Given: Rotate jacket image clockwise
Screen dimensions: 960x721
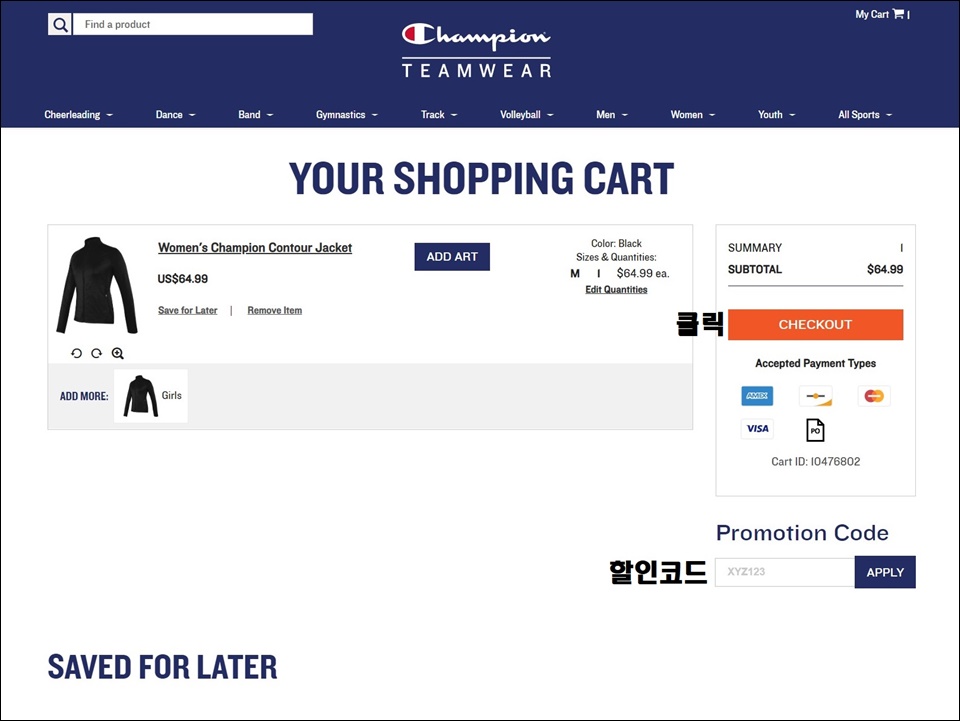Looking at the screenshot, I should click(97, 353).
